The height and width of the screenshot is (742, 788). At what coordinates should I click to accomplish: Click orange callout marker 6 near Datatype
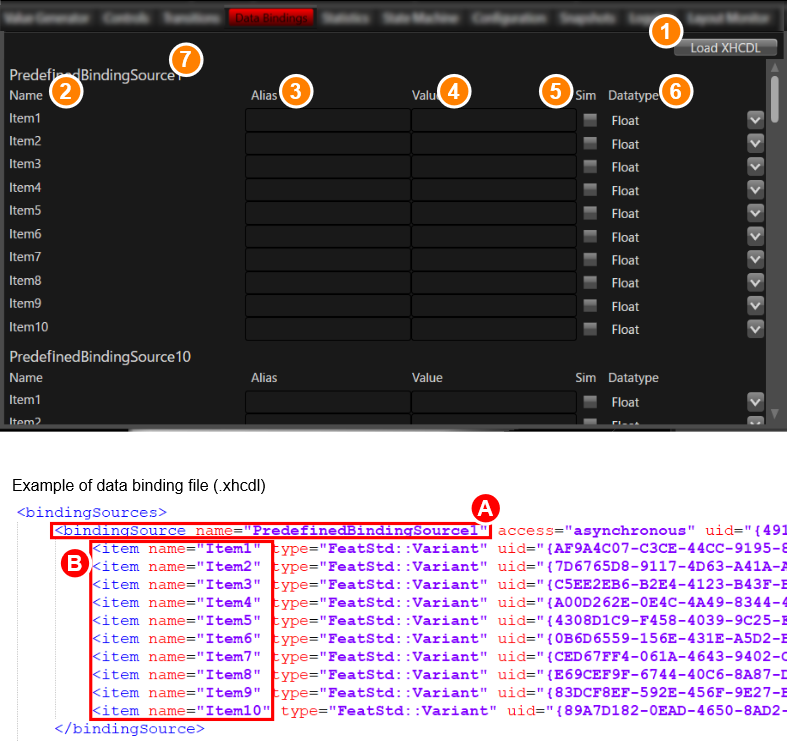[x=676, y=91]
